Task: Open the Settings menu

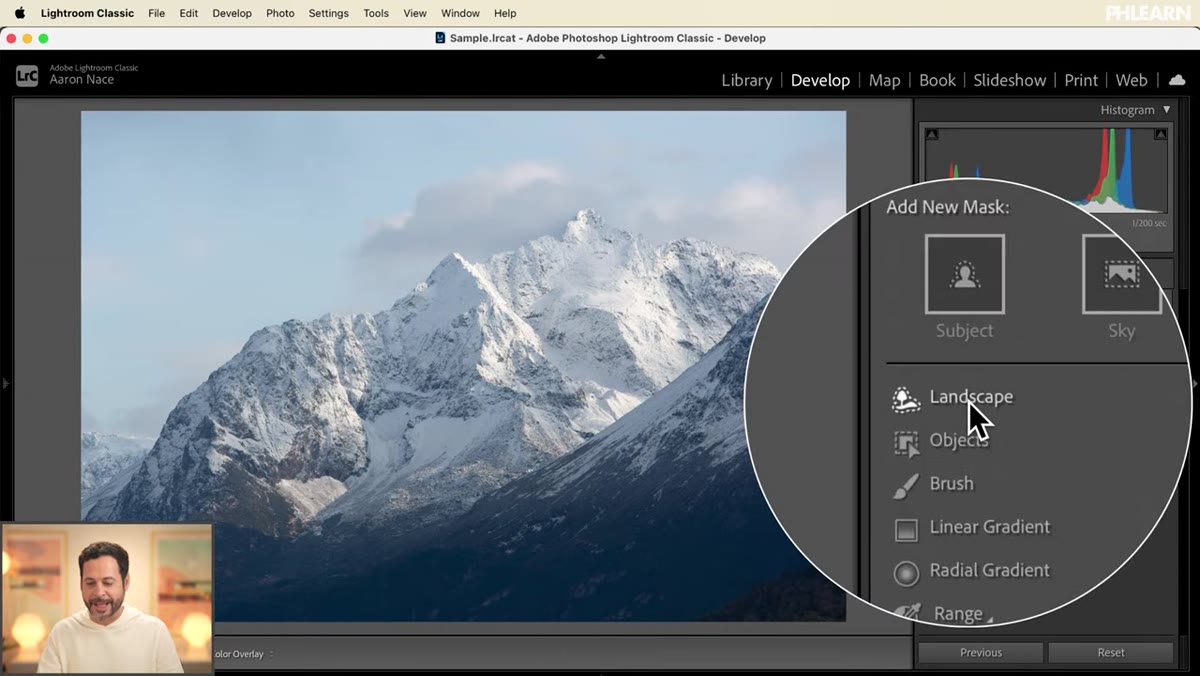Action: point(328,13)
